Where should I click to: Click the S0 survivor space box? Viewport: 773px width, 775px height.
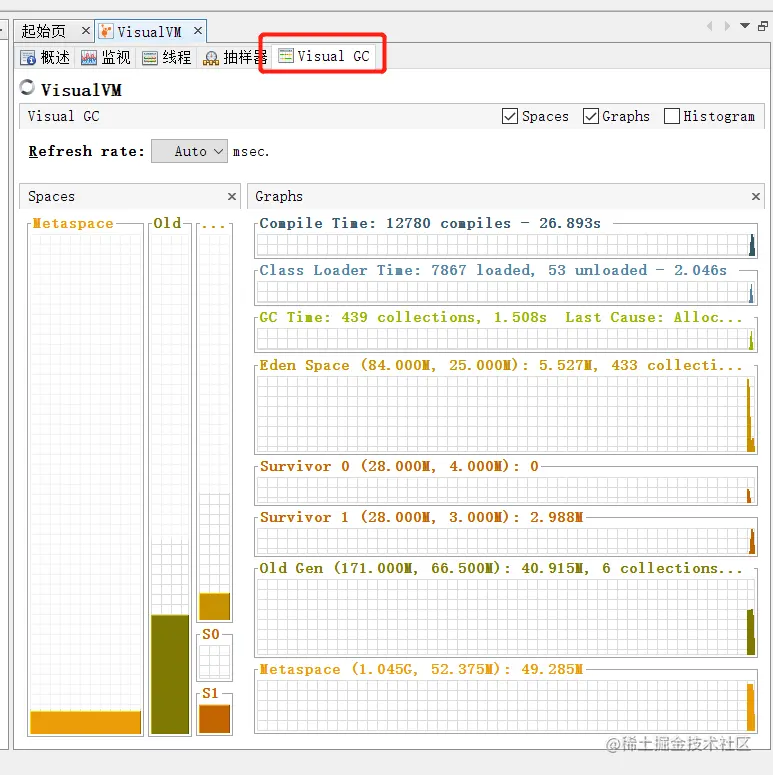[215, 662]
